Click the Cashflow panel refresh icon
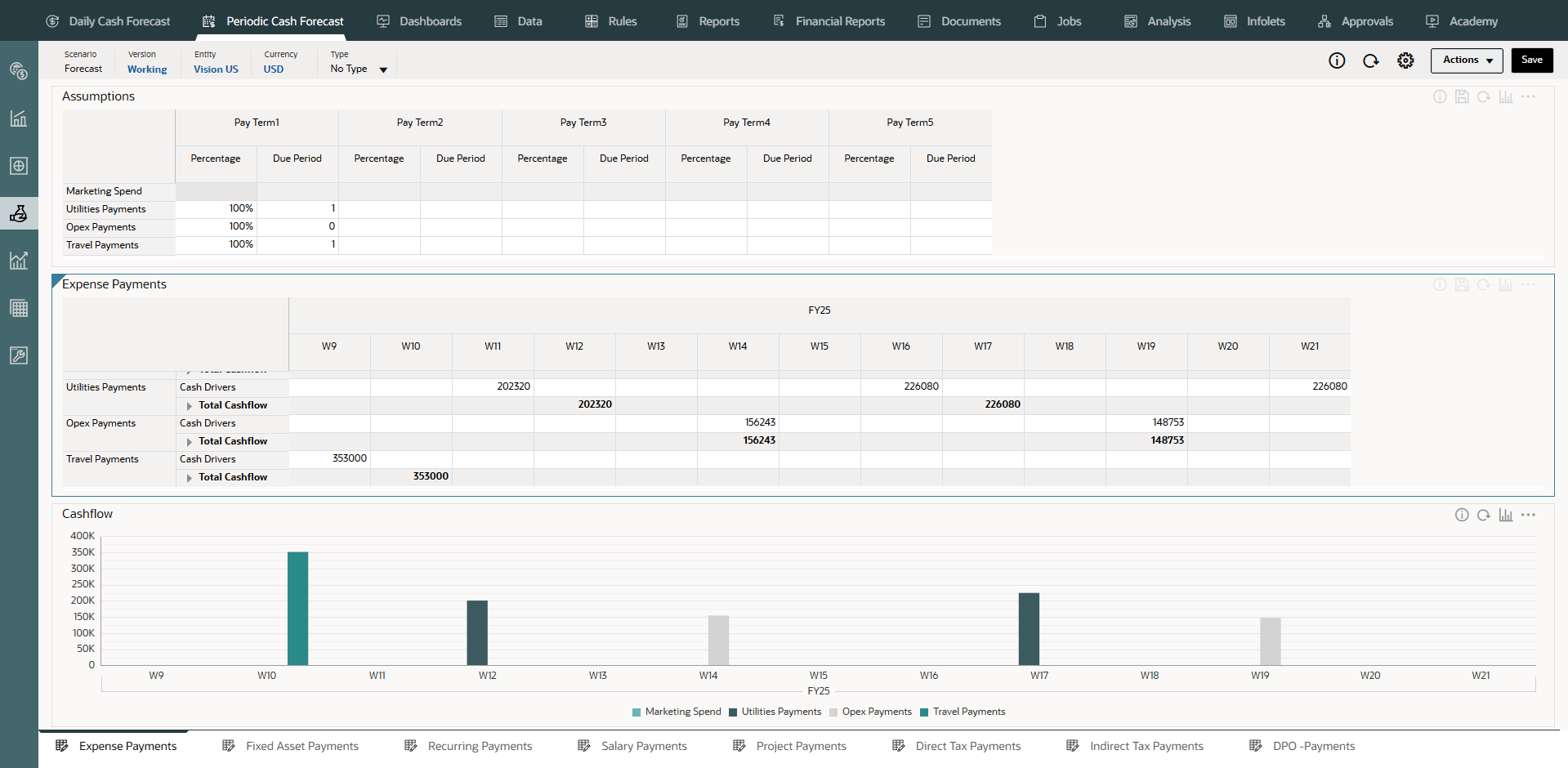Image resolution: width=1568 pixels, height=768 pixels. (x=1484, y=515)
